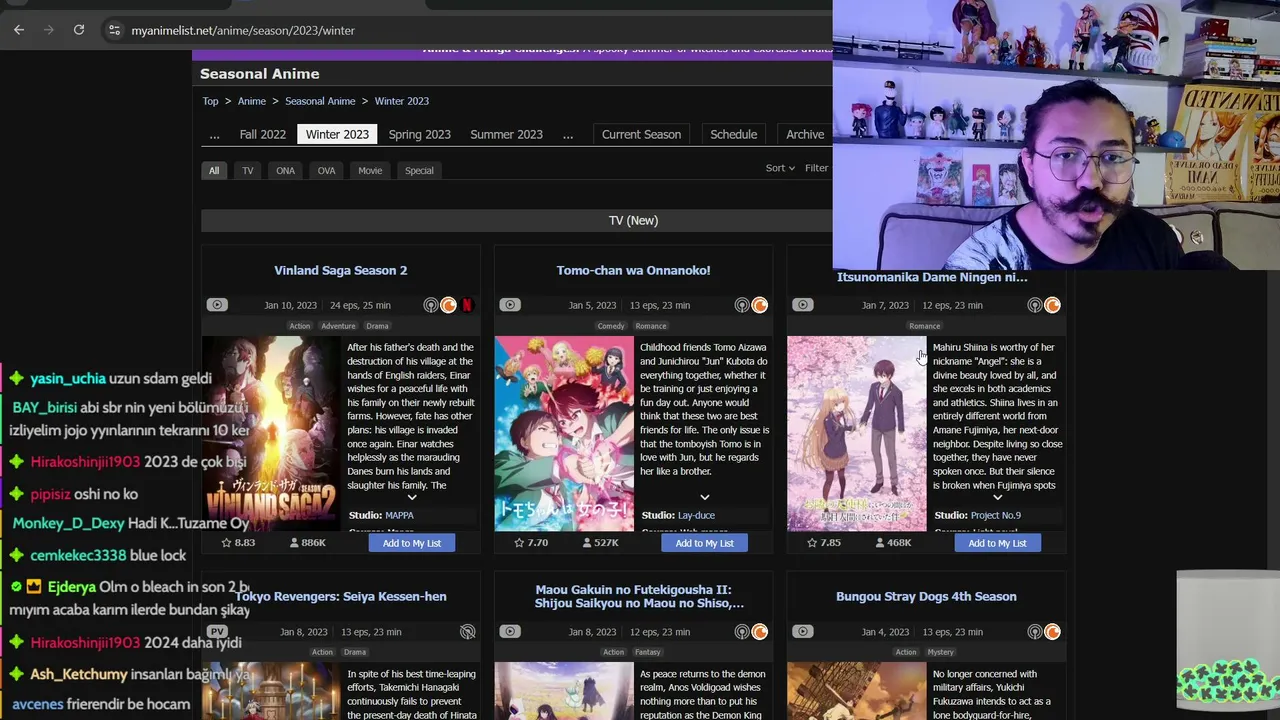Viewport: 1280px width, 720px height.
Task: Open Crunchyroll icon on Vinland Saga Season 2
Action: 449,305
